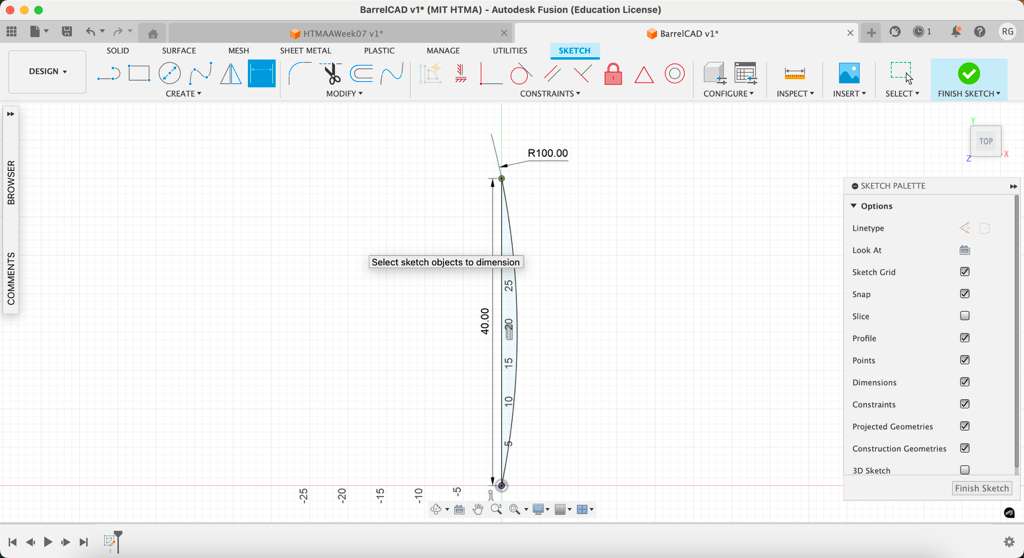Collapse the Options section in Sketch Palette
The image size is (1024, 558).
(x=854, y=206)
